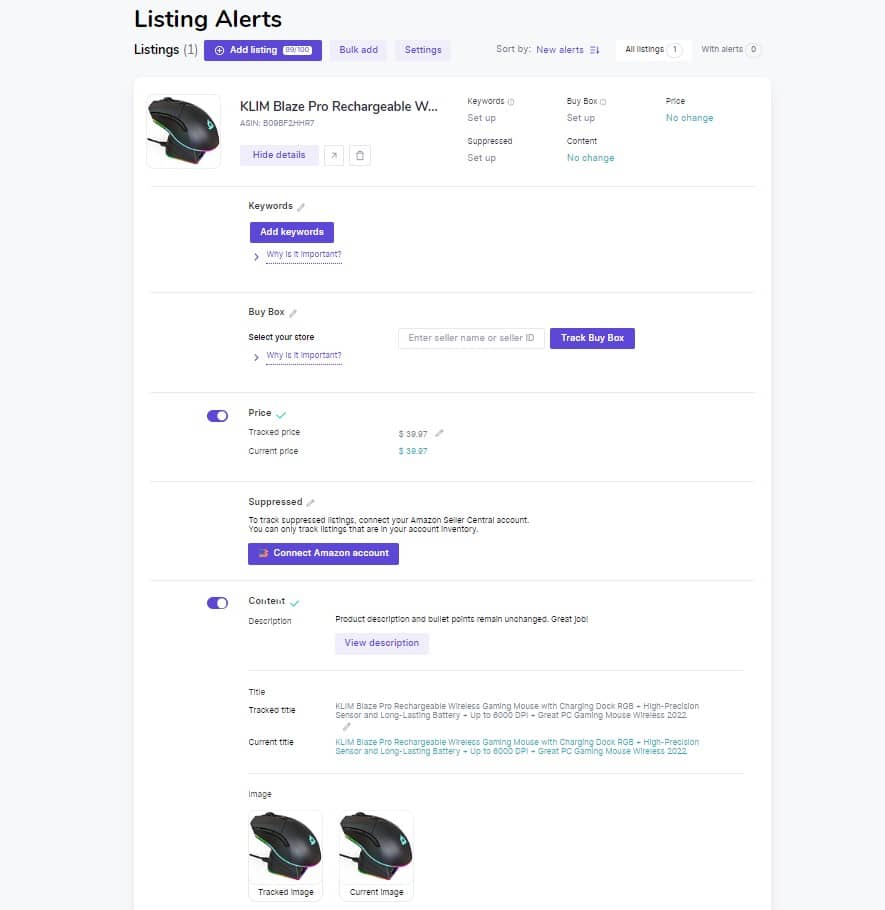Expand Why is it important under Buy Box

(x=304, y=355)
